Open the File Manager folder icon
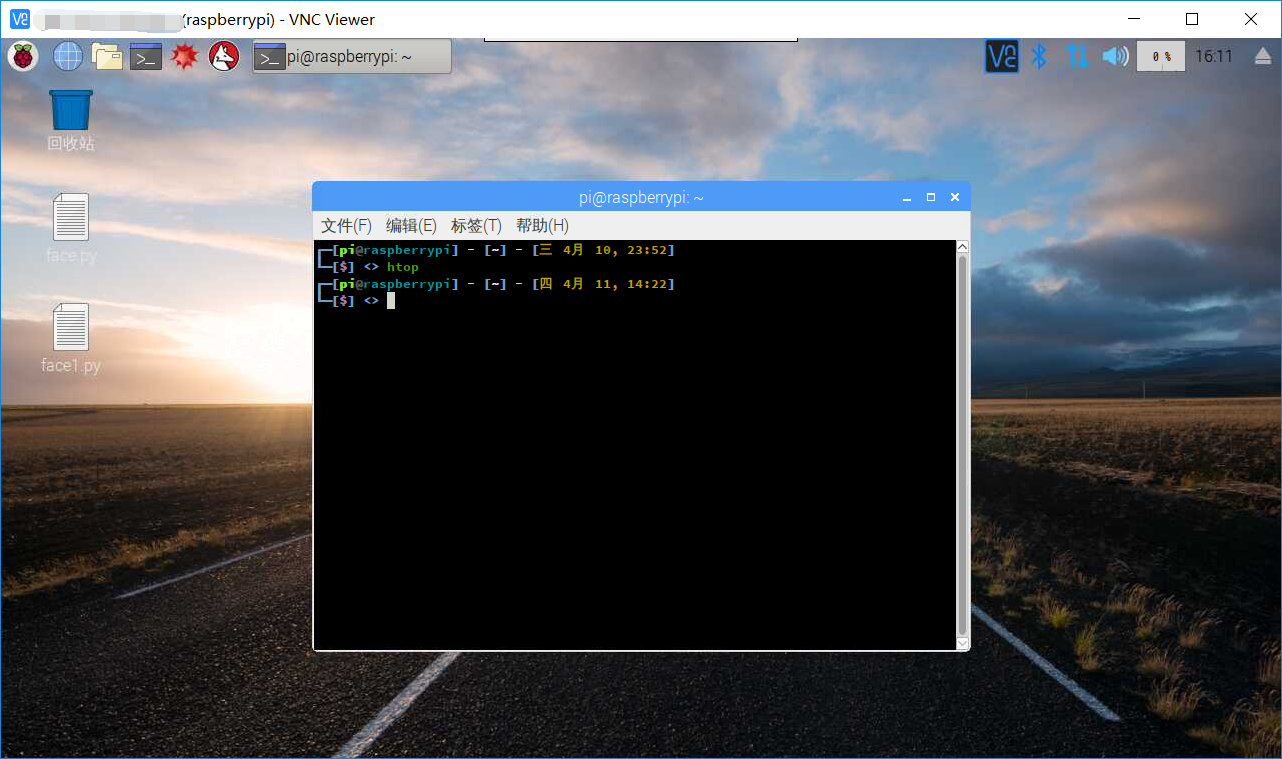Image resolution: width=1282 pixels, height=759 pixels. point(107,57)
